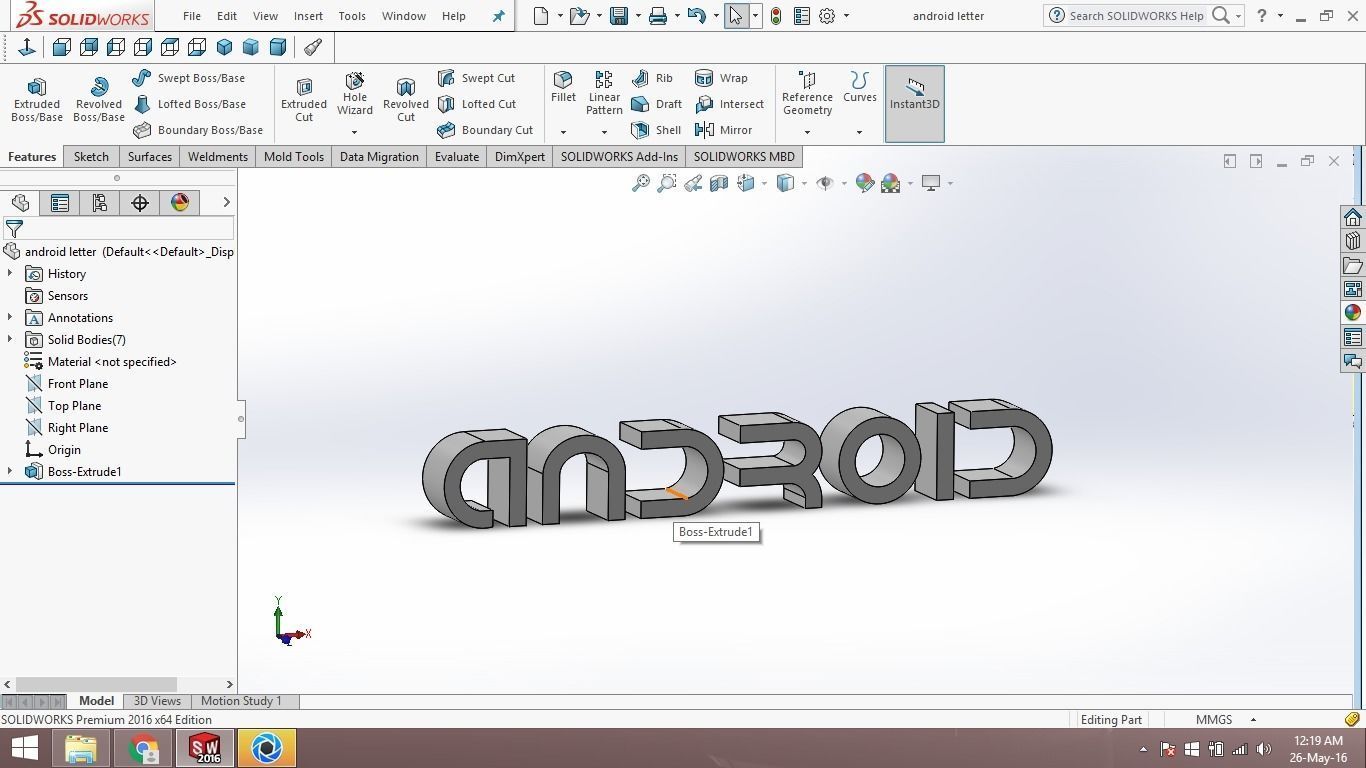Click the FeatureManager filter input field
Screen dimensions: 1366x768
tap(120, 229)
